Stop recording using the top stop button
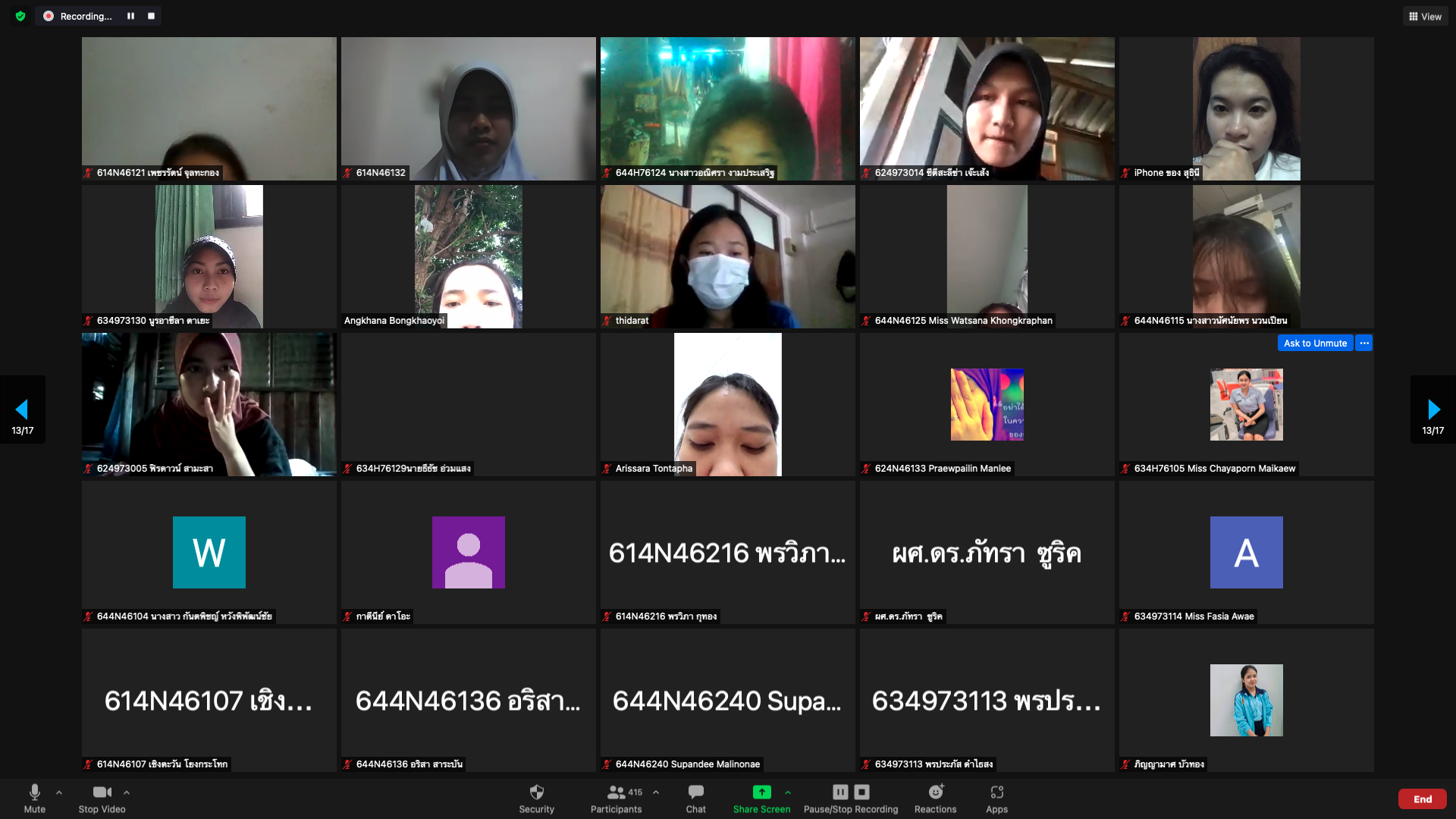Screen dimensions: 1456x819 tap(151, 16)
